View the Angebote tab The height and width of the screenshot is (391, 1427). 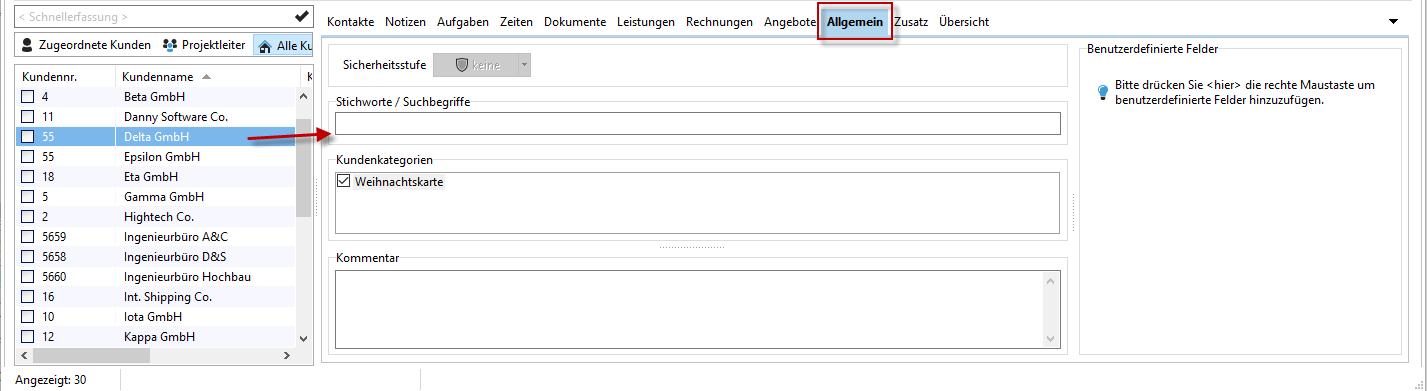point(790,22)
